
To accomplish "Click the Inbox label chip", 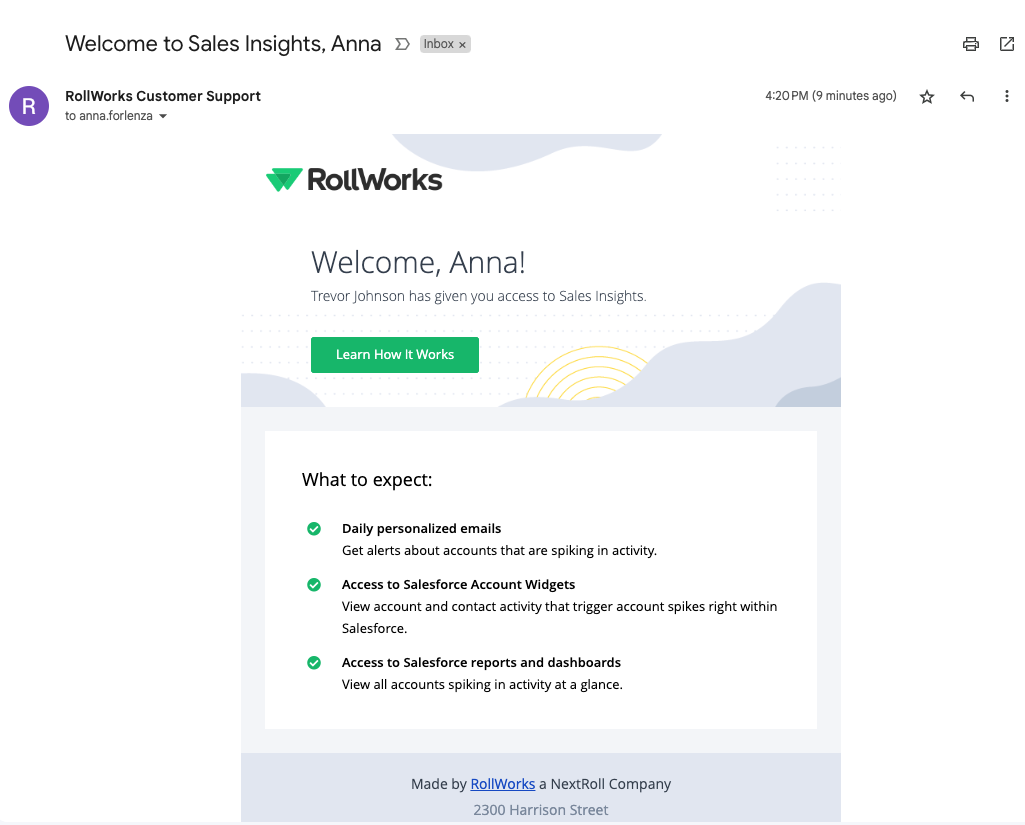I will click(437, 44).
